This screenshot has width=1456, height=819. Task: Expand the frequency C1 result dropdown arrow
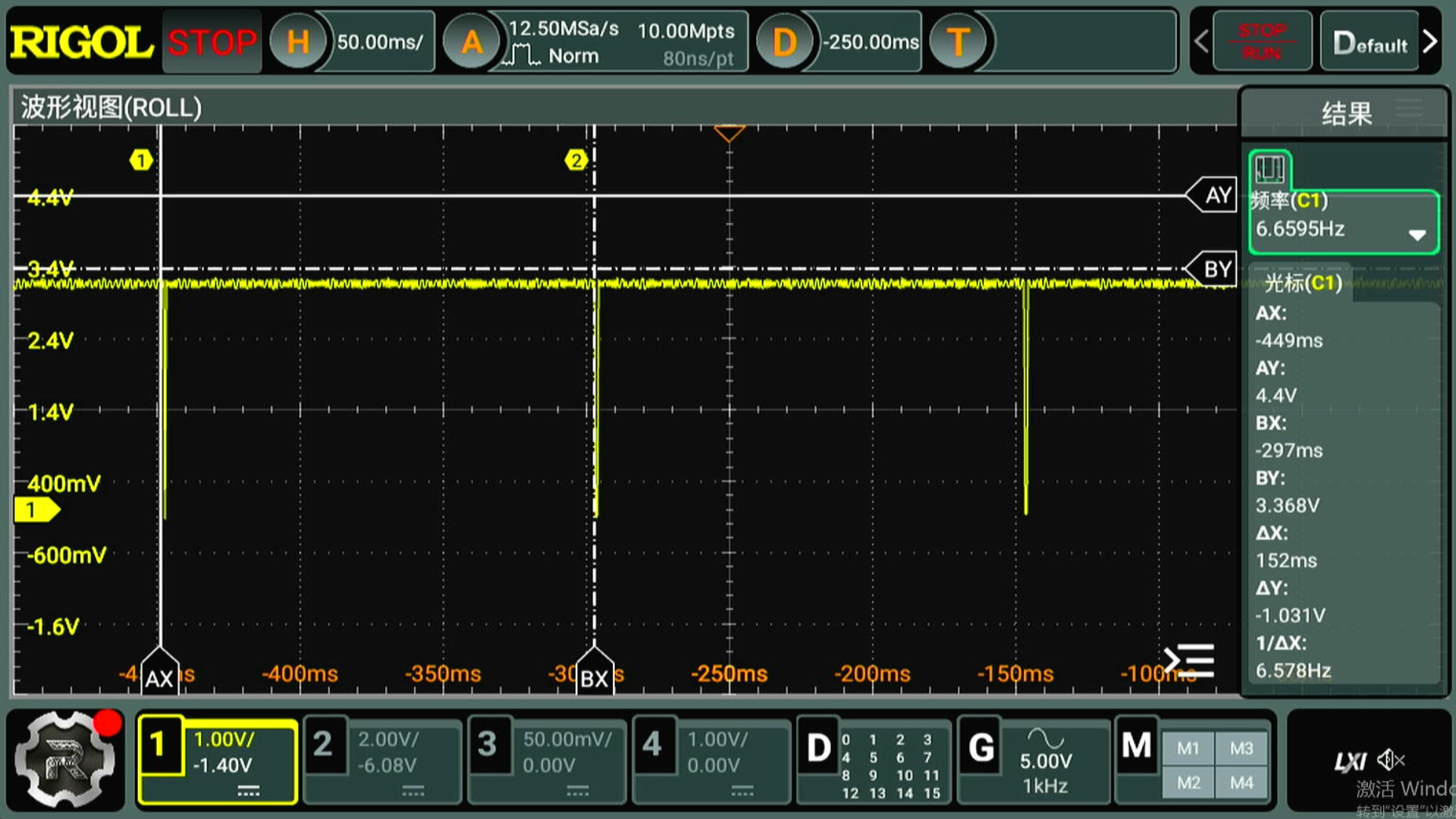click(1417, 234)
